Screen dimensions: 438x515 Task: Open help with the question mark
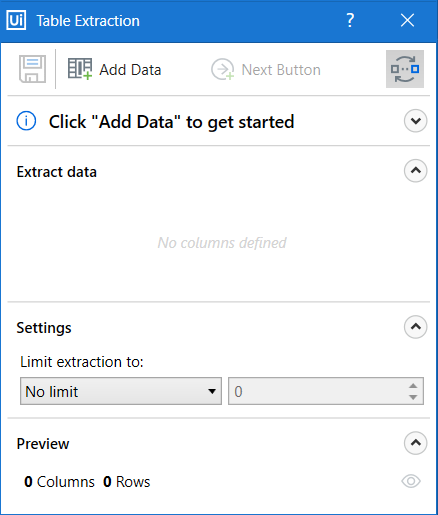click(x=350, y=20)
